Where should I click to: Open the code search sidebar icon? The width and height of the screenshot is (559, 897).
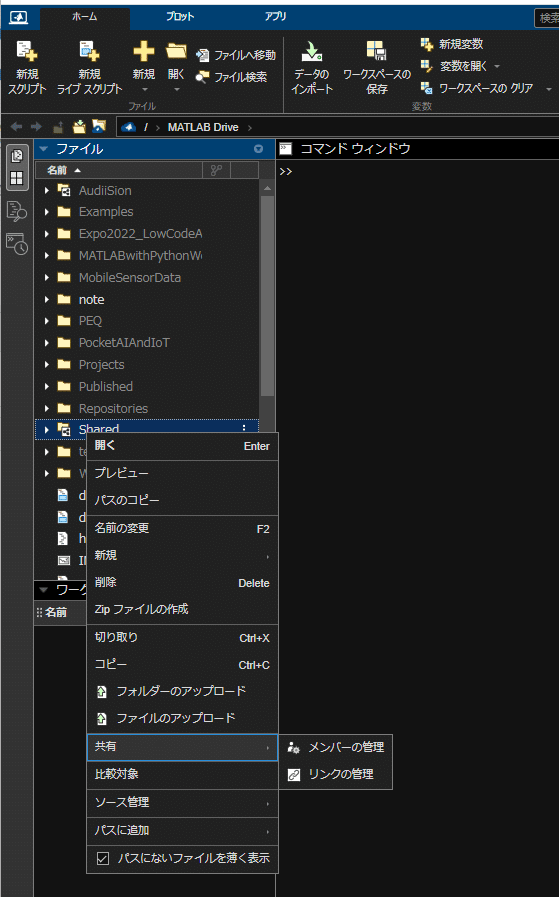(17, 211)
